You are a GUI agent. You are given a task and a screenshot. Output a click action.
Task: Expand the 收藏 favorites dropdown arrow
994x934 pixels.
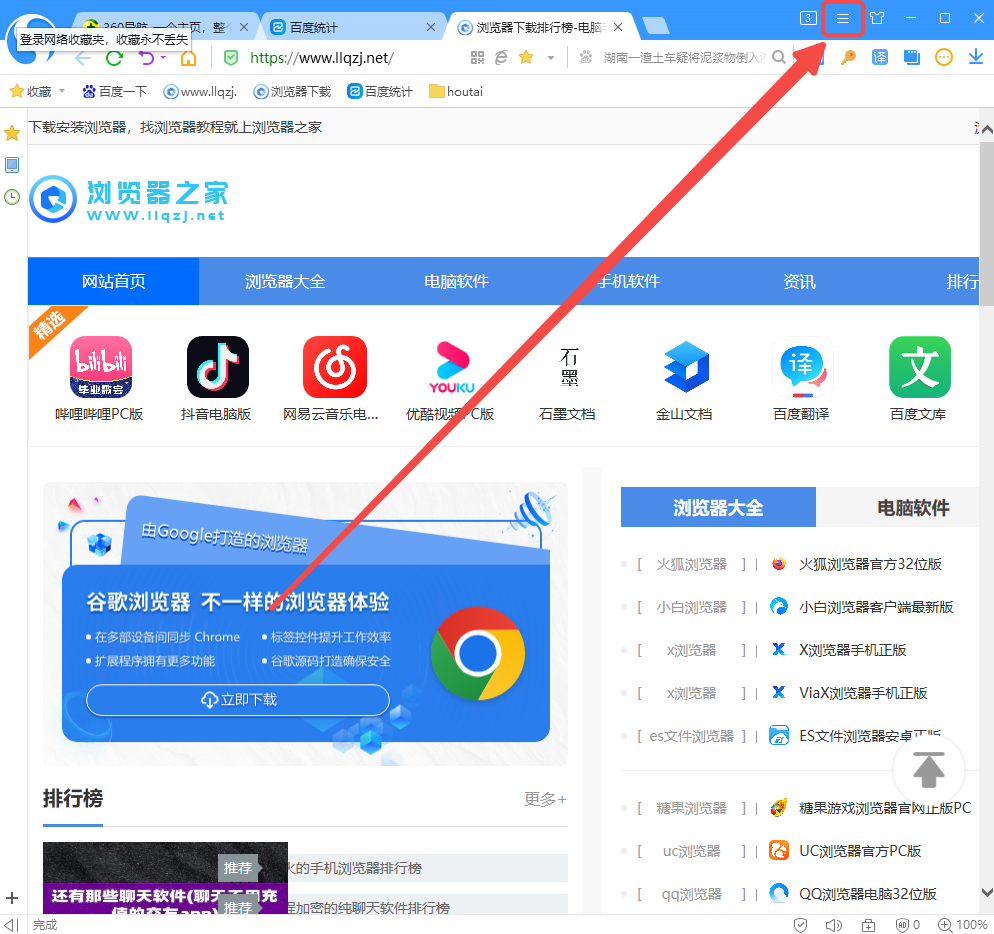[62, 91]
